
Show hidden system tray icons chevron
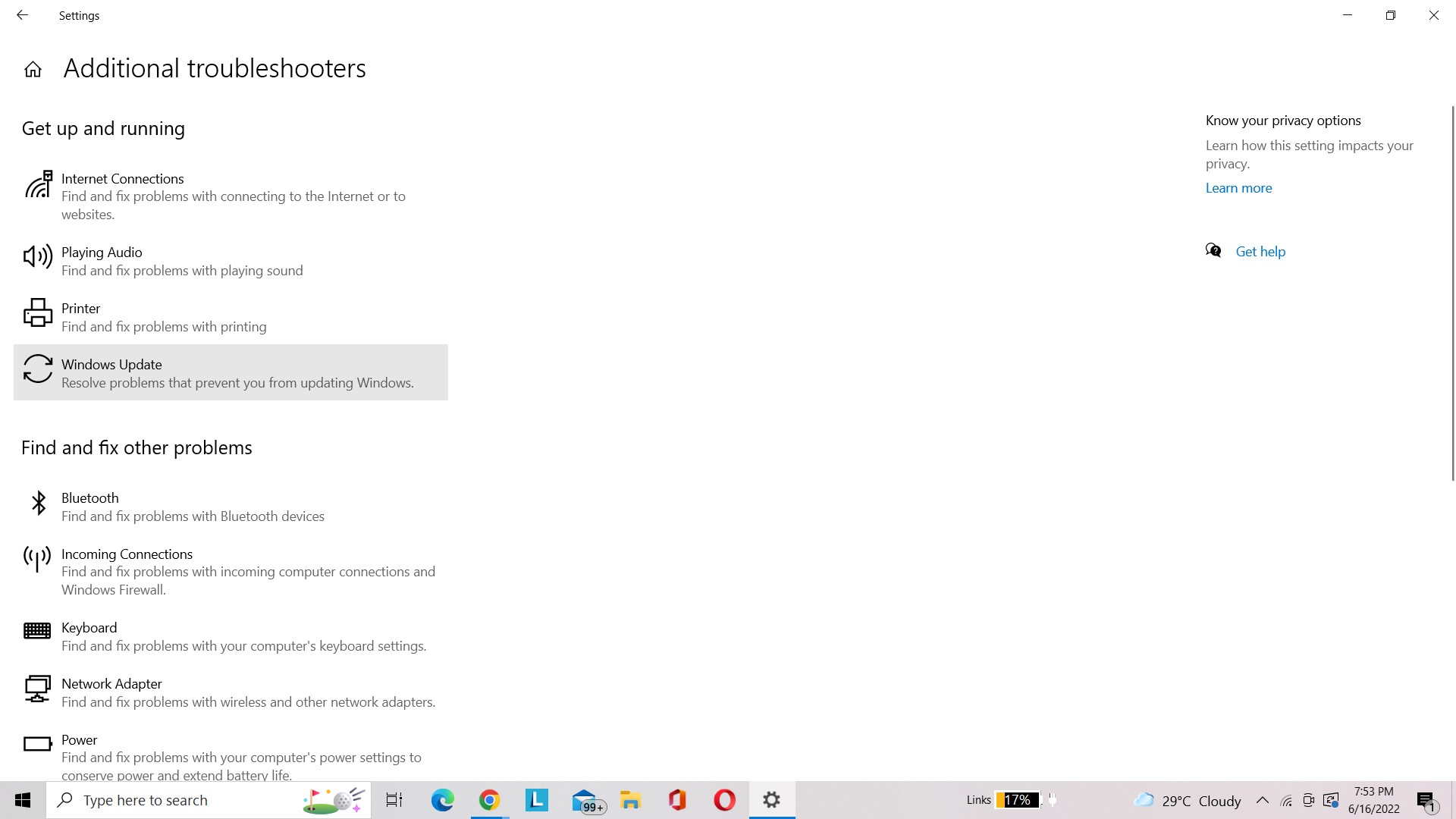[1263, 801]
